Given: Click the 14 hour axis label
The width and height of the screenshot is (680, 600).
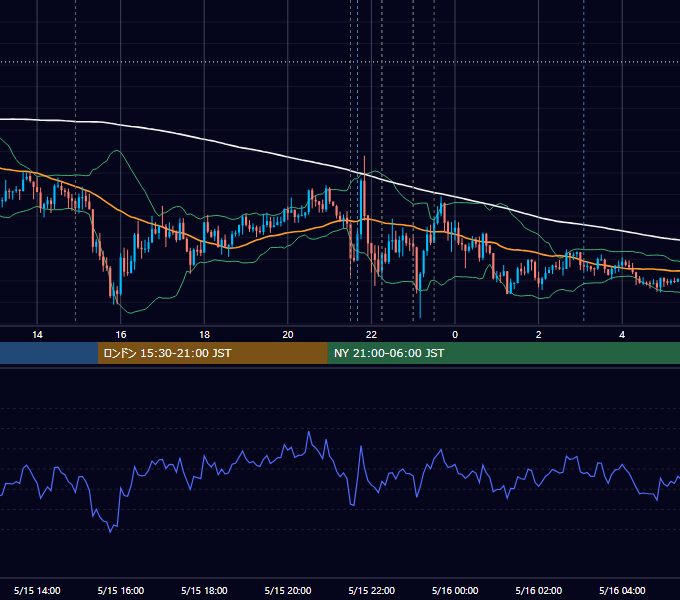Looking at the screenshot, I should [37, 335].
